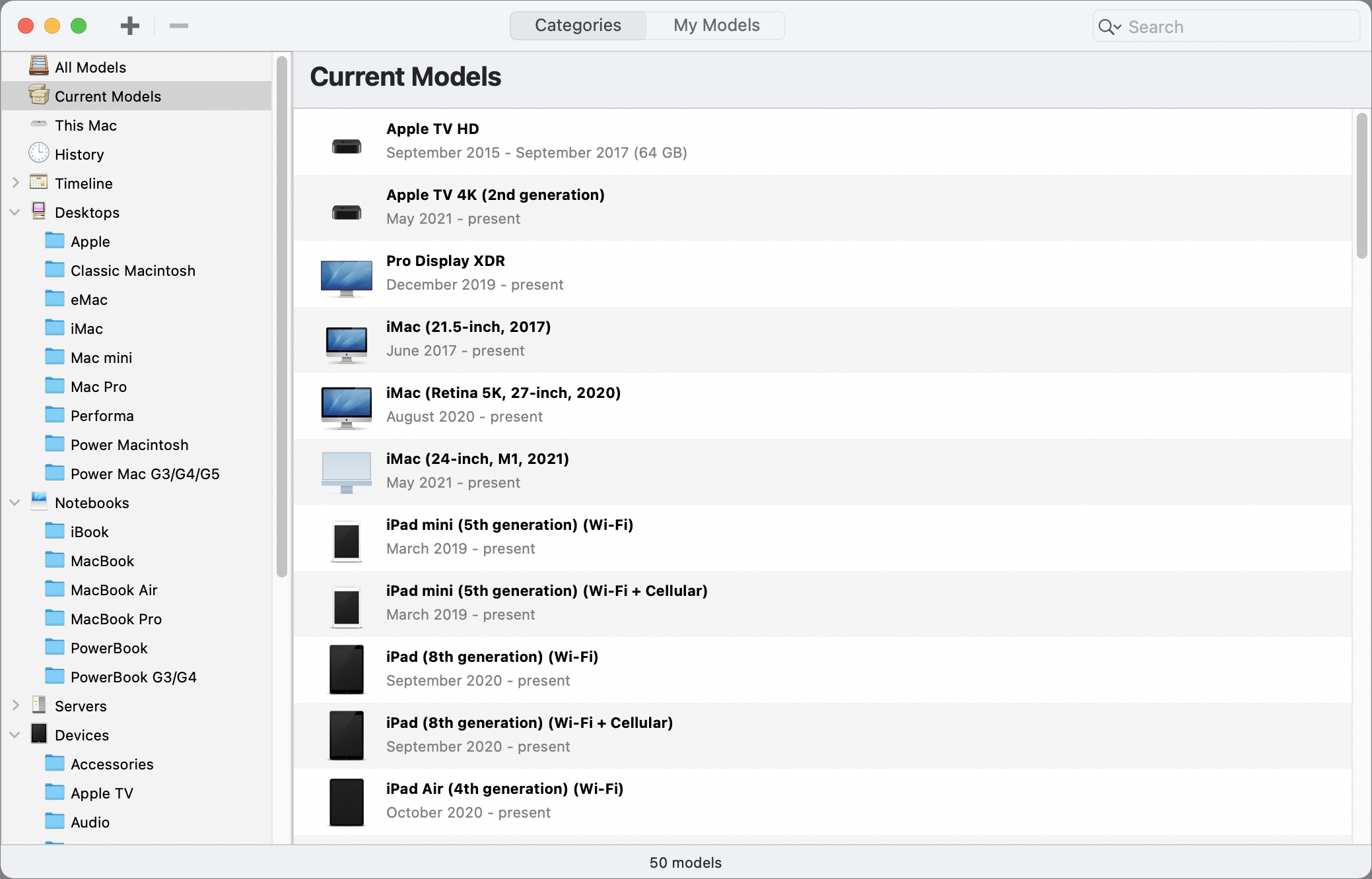Viewport: 1372px width, 879px height.
Task: Expand the Servers section
Action: (16, 705)
